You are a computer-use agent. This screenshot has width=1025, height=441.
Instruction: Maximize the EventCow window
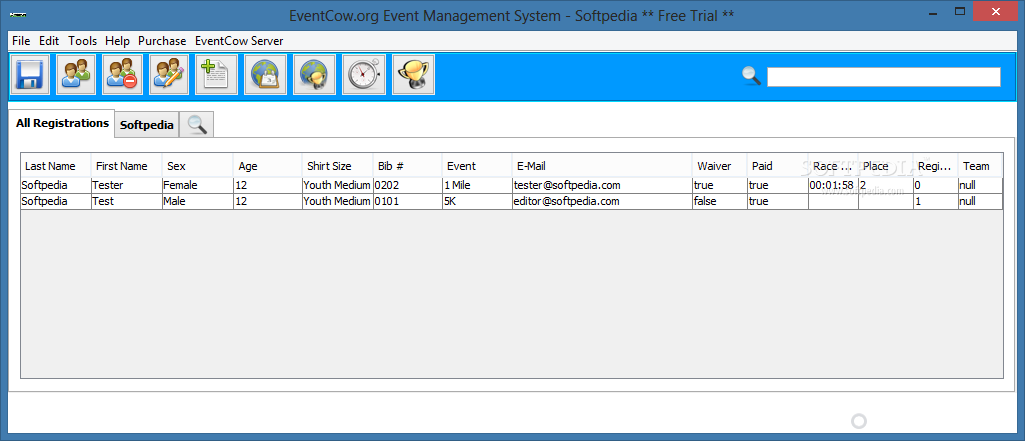pyautogui.click(x=960, y=11)
